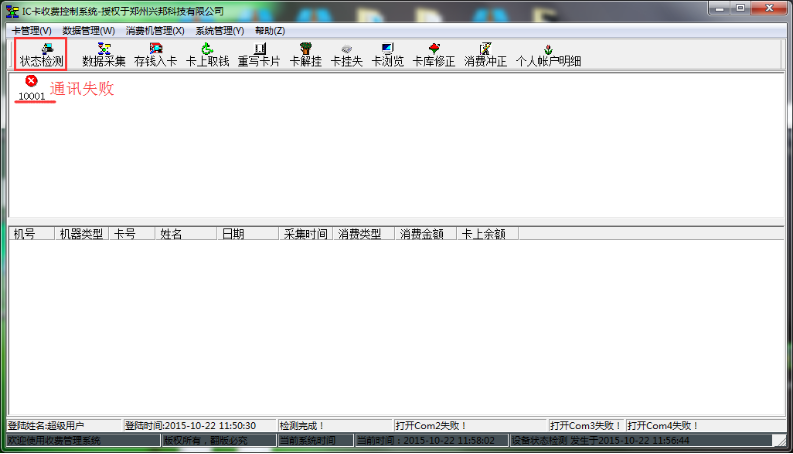Open 个人帐户明细 personal account details
793x454 pixels.
pos(548,54)
